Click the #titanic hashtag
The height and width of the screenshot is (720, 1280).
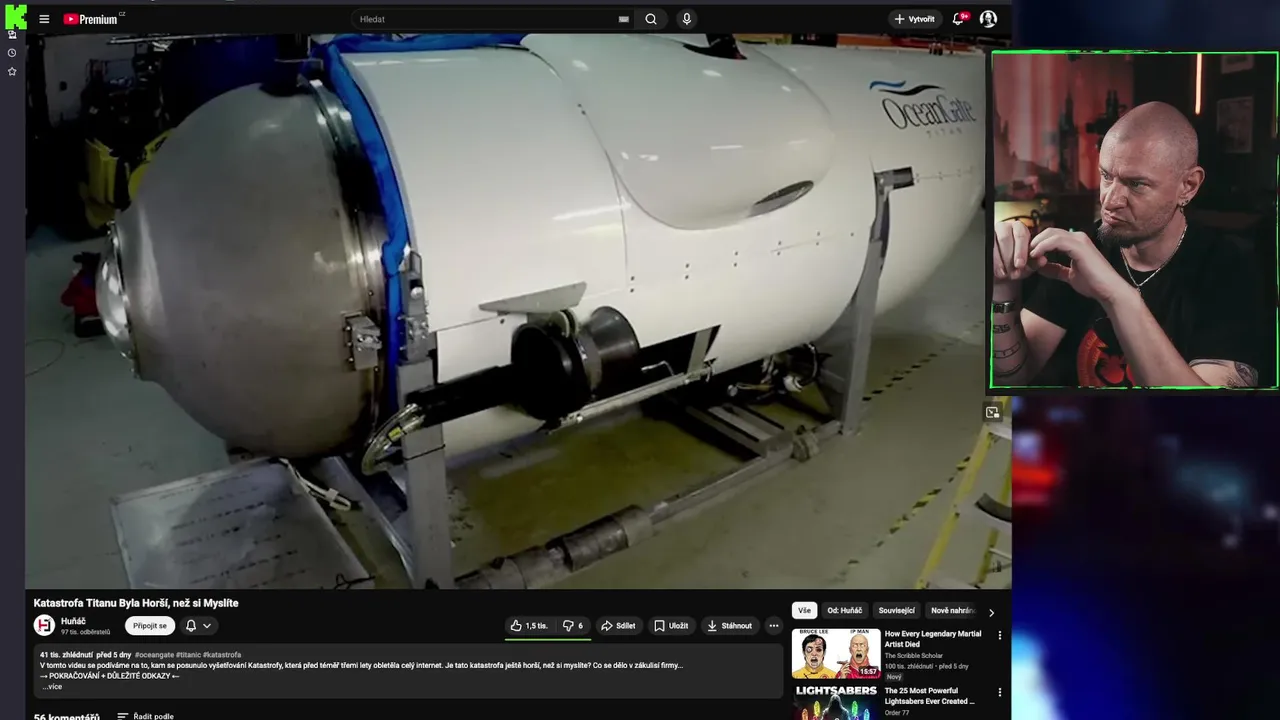(x=188, y=655)
